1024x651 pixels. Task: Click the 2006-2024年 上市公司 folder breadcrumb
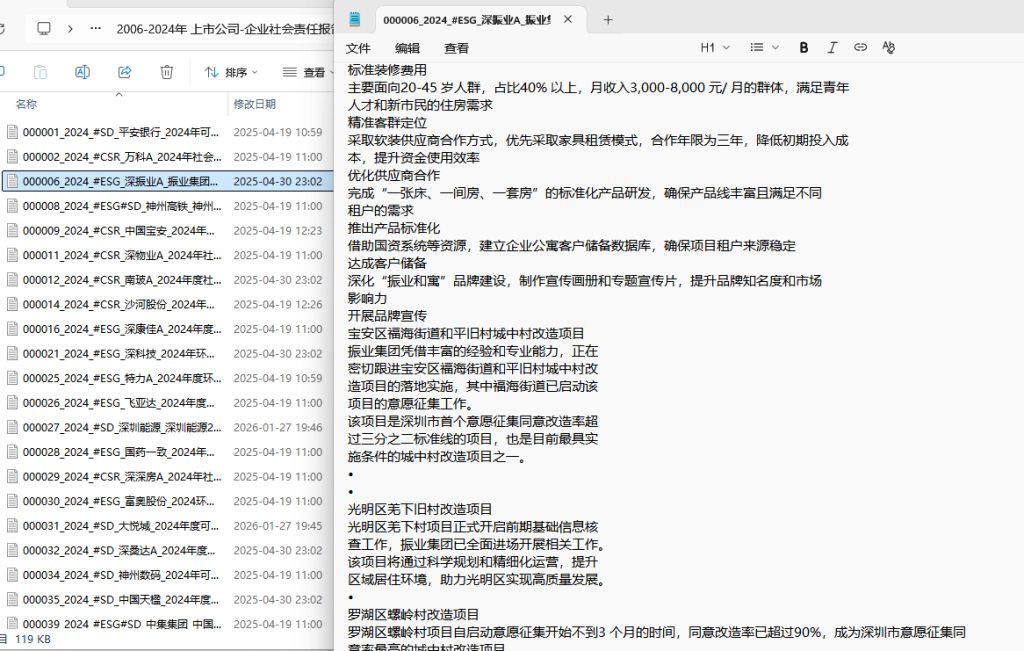[x=225, y=29]
